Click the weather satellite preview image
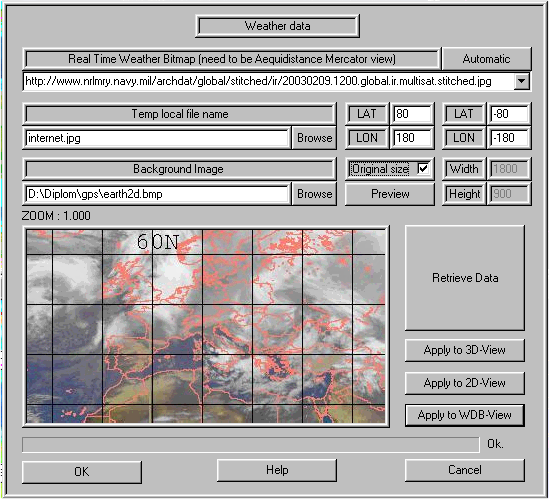The height and width of the screenshot is (499, 549). tap(206, 326)
